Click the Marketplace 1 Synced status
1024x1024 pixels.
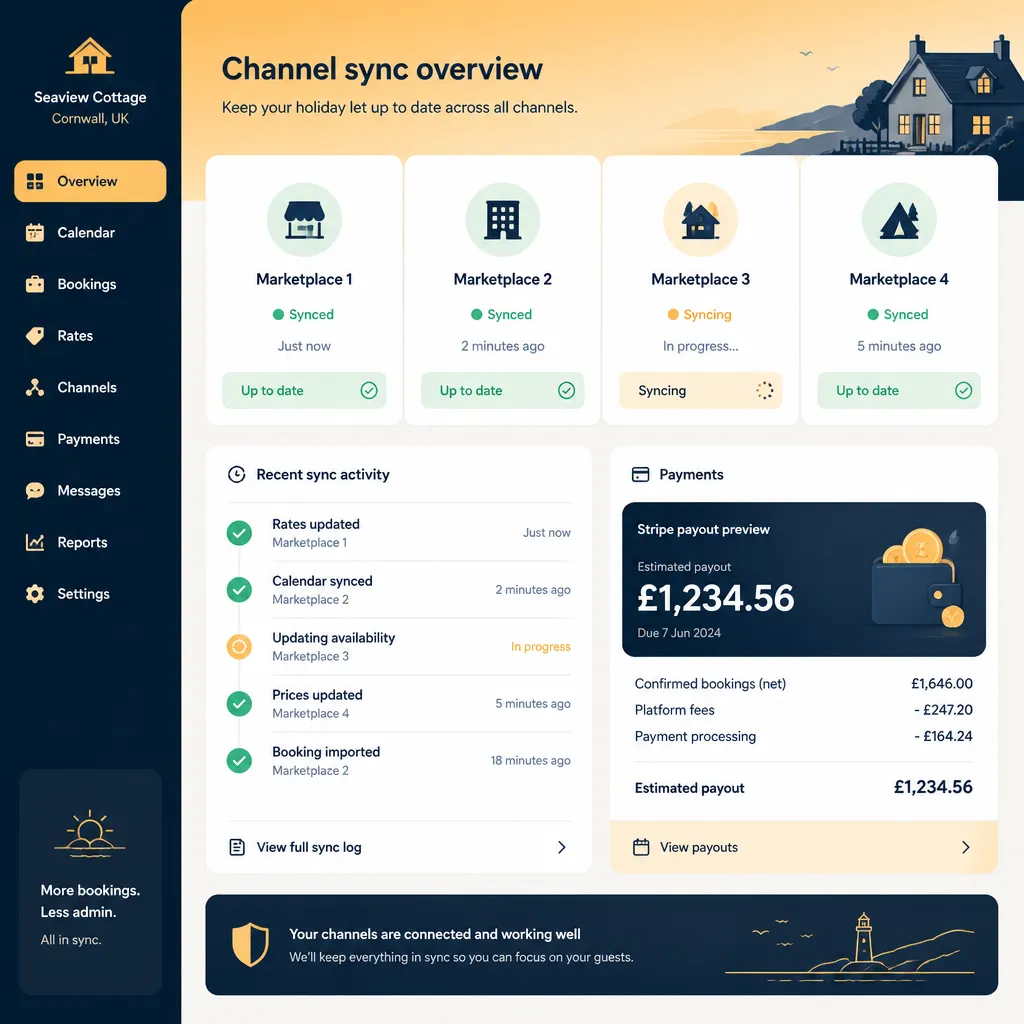(304, 314)
